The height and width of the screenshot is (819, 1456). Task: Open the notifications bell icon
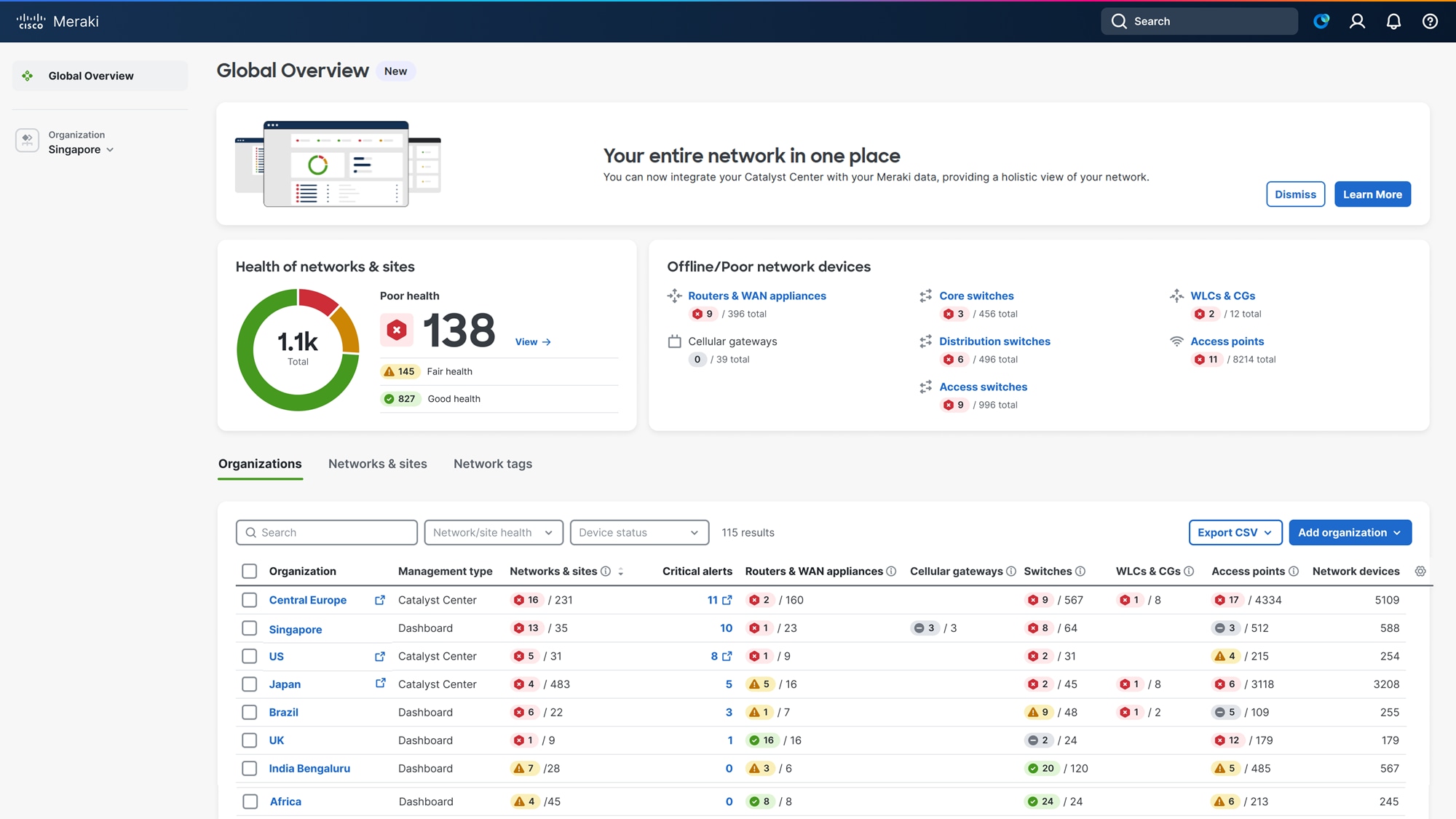[1393, 21]
